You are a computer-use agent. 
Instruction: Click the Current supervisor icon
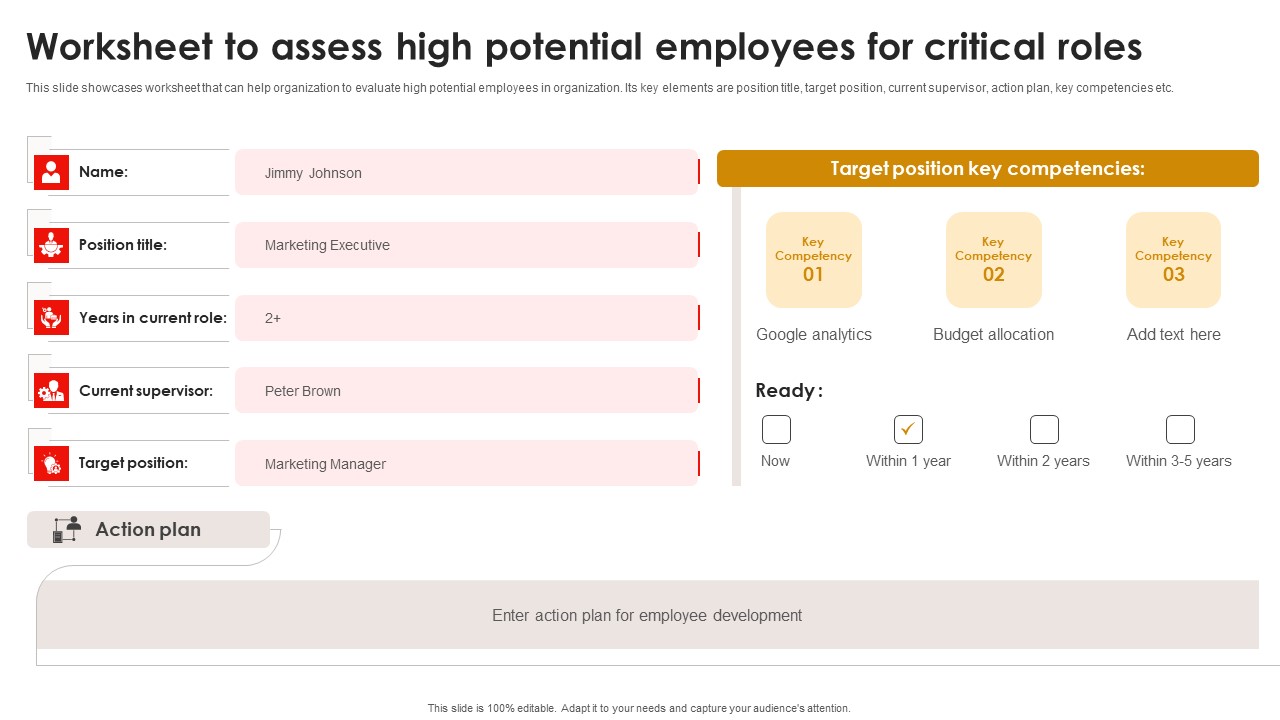[x=51, y=391]
